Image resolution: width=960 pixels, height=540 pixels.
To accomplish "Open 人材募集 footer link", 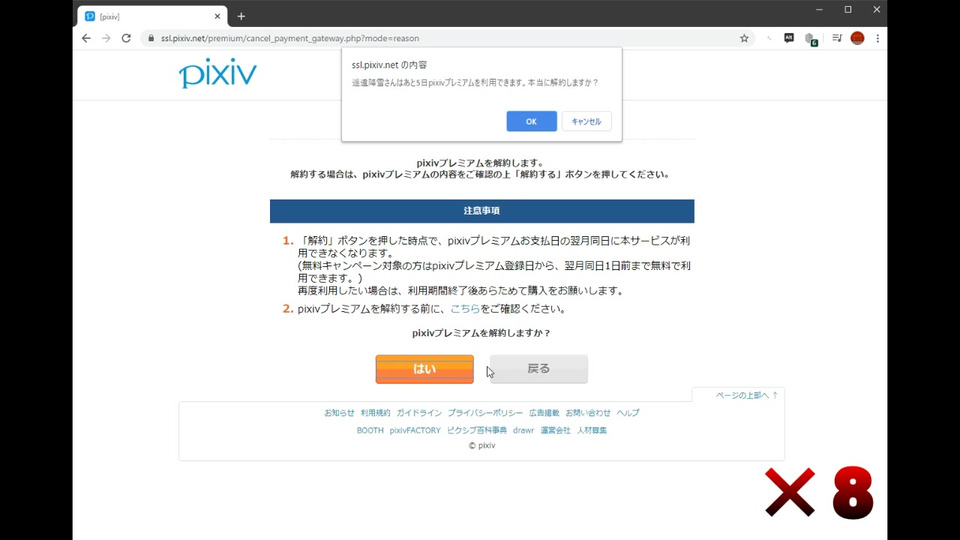I will [591, 430].
